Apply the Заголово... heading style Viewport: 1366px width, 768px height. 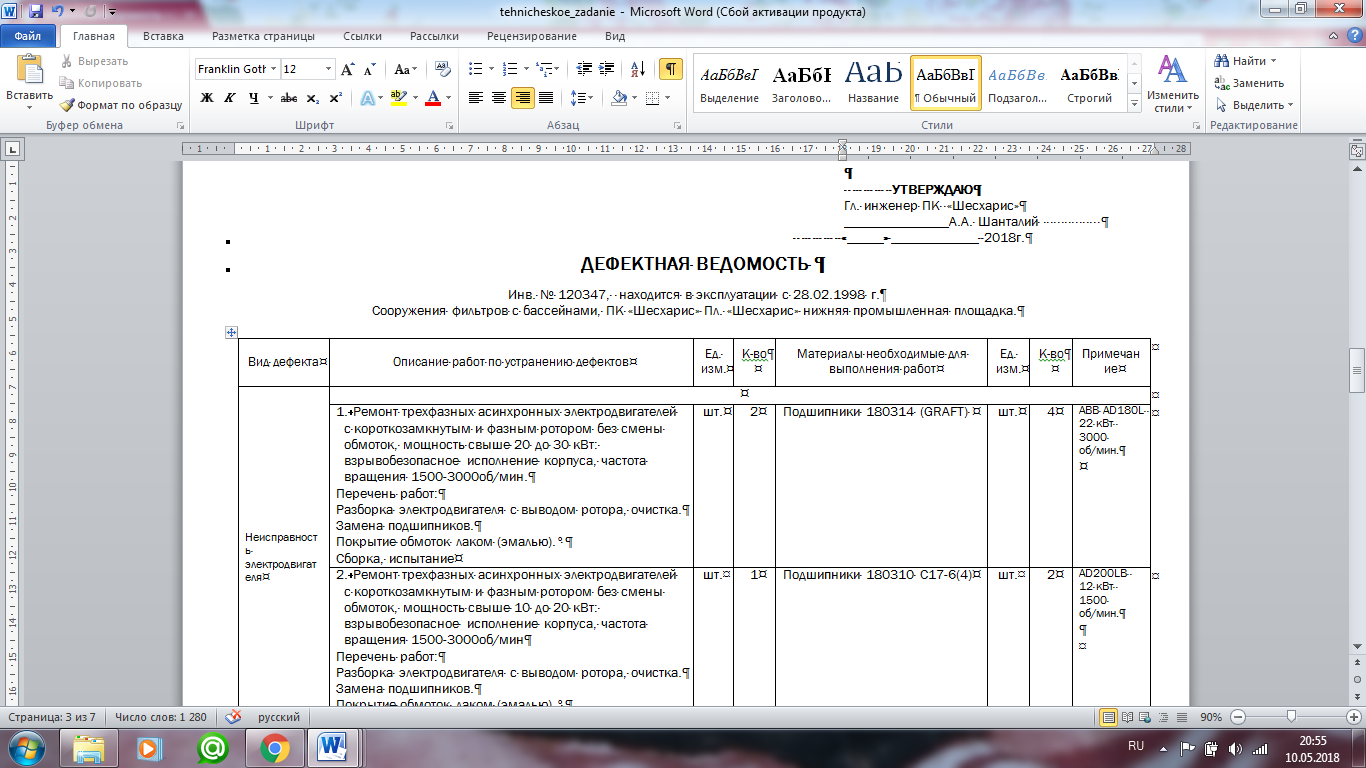[x=802, y=82]
